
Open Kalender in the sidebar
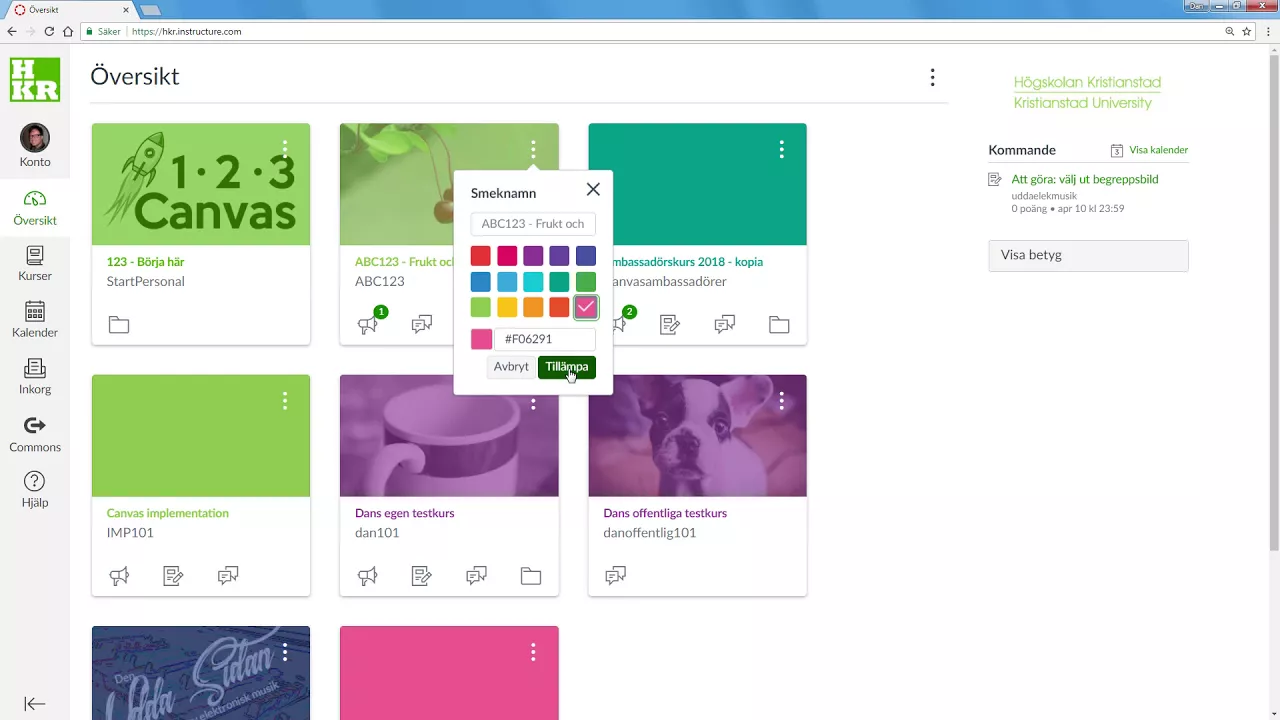pos(35,320)
